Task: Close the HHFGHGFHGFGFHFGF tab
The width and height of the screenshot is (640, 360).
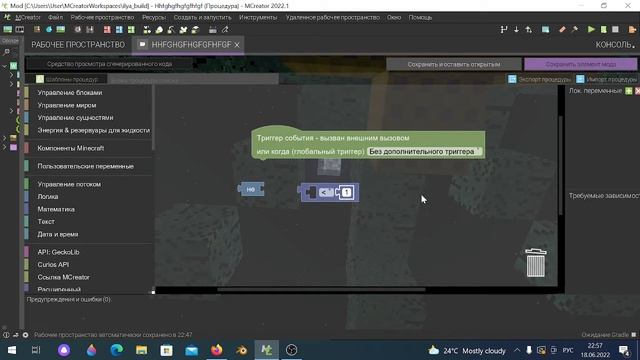Action: click(x=237, y=45)
